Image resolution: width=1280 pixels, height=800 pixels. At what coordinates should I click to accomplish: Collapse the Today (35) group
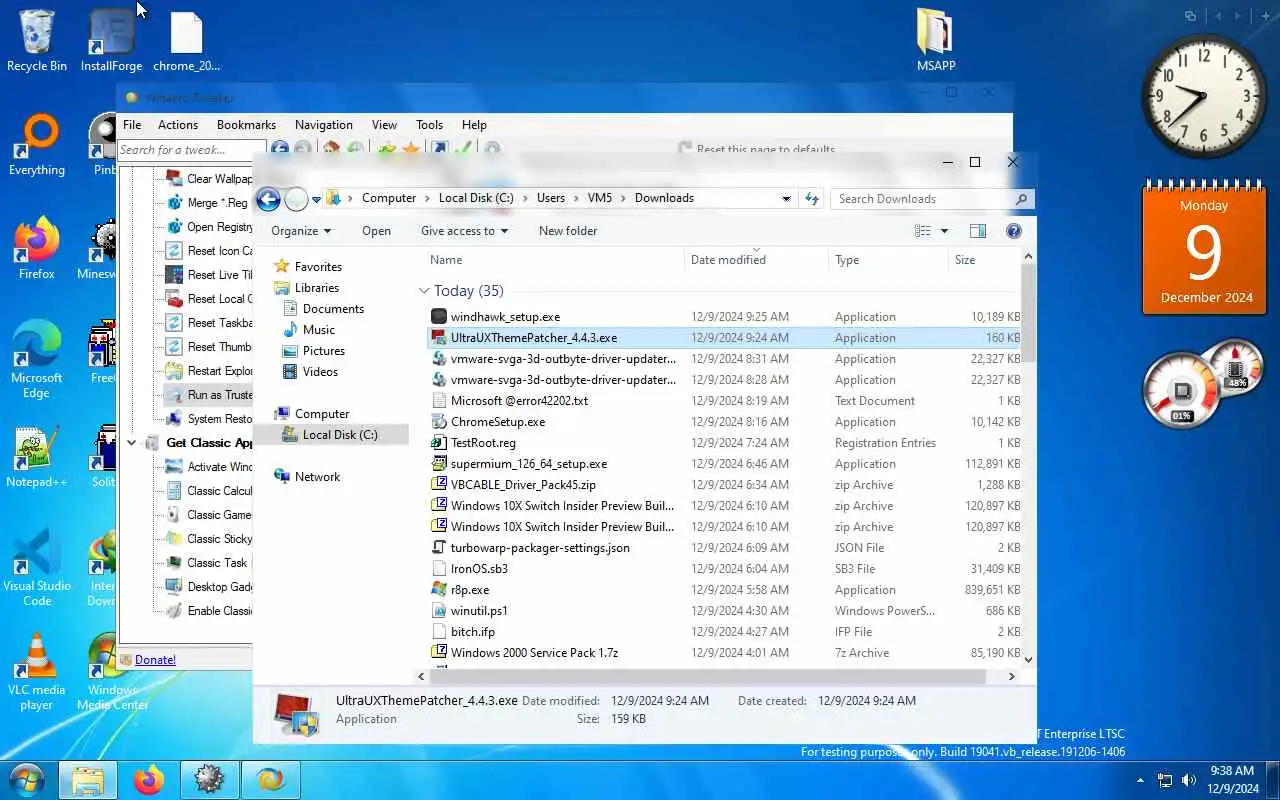point(424,291)
